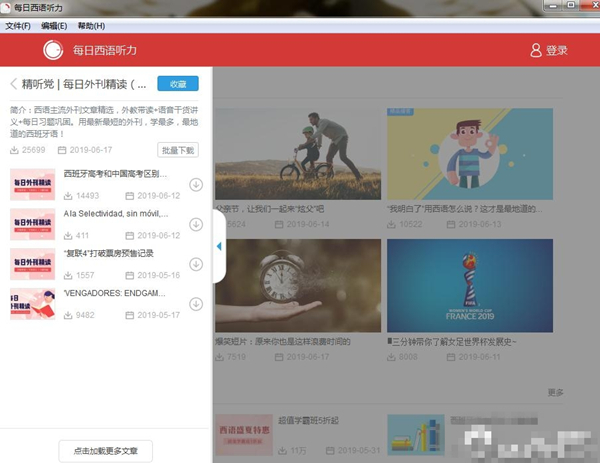
Task: Open father and child bicycle image
Action: (298, 154)
